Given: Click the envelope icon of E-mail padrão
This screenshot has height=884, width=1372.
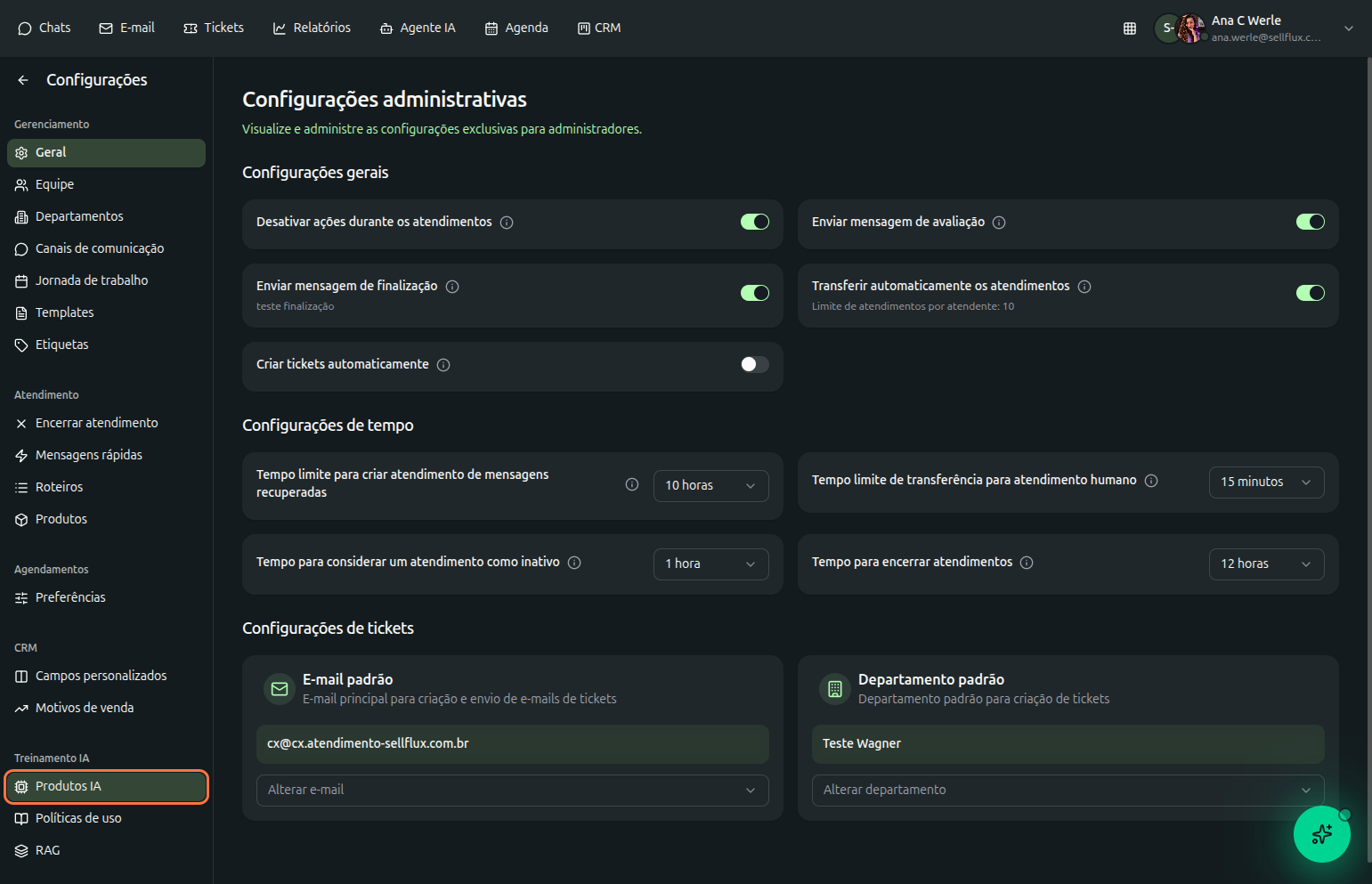Looking at the screenshot, I should tap(280, 689).
